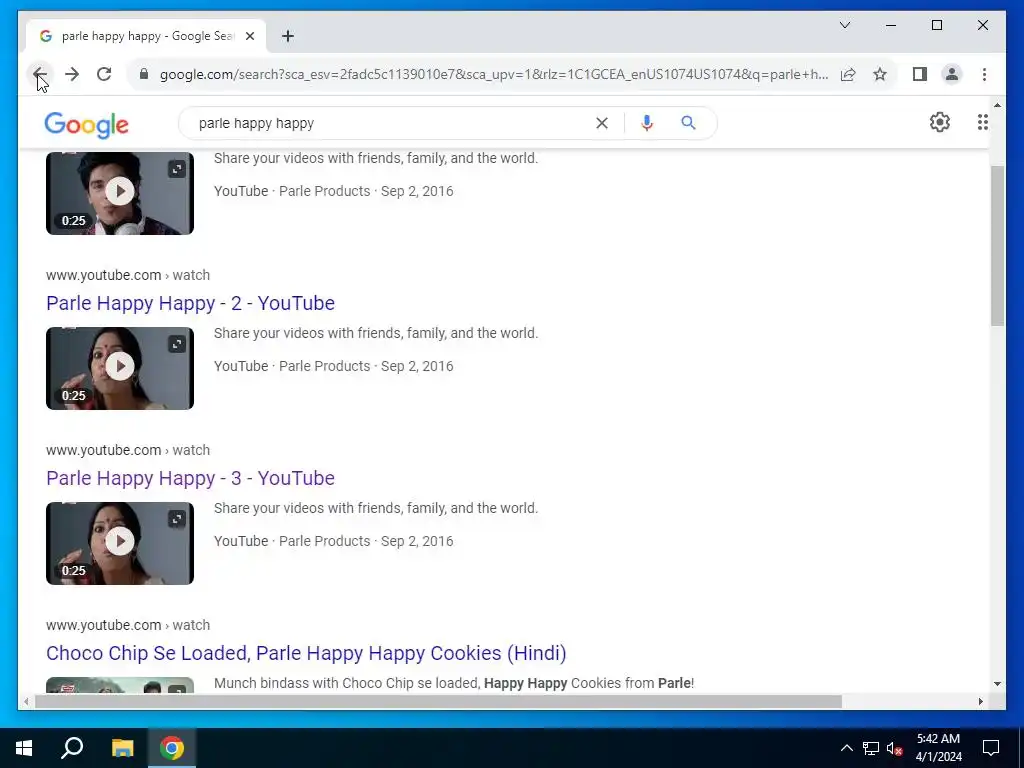Viewport: 1024px width, 768px height.
Task: Click the scroll up arrow on vertical scrollbar
Action: pos(997,104)
